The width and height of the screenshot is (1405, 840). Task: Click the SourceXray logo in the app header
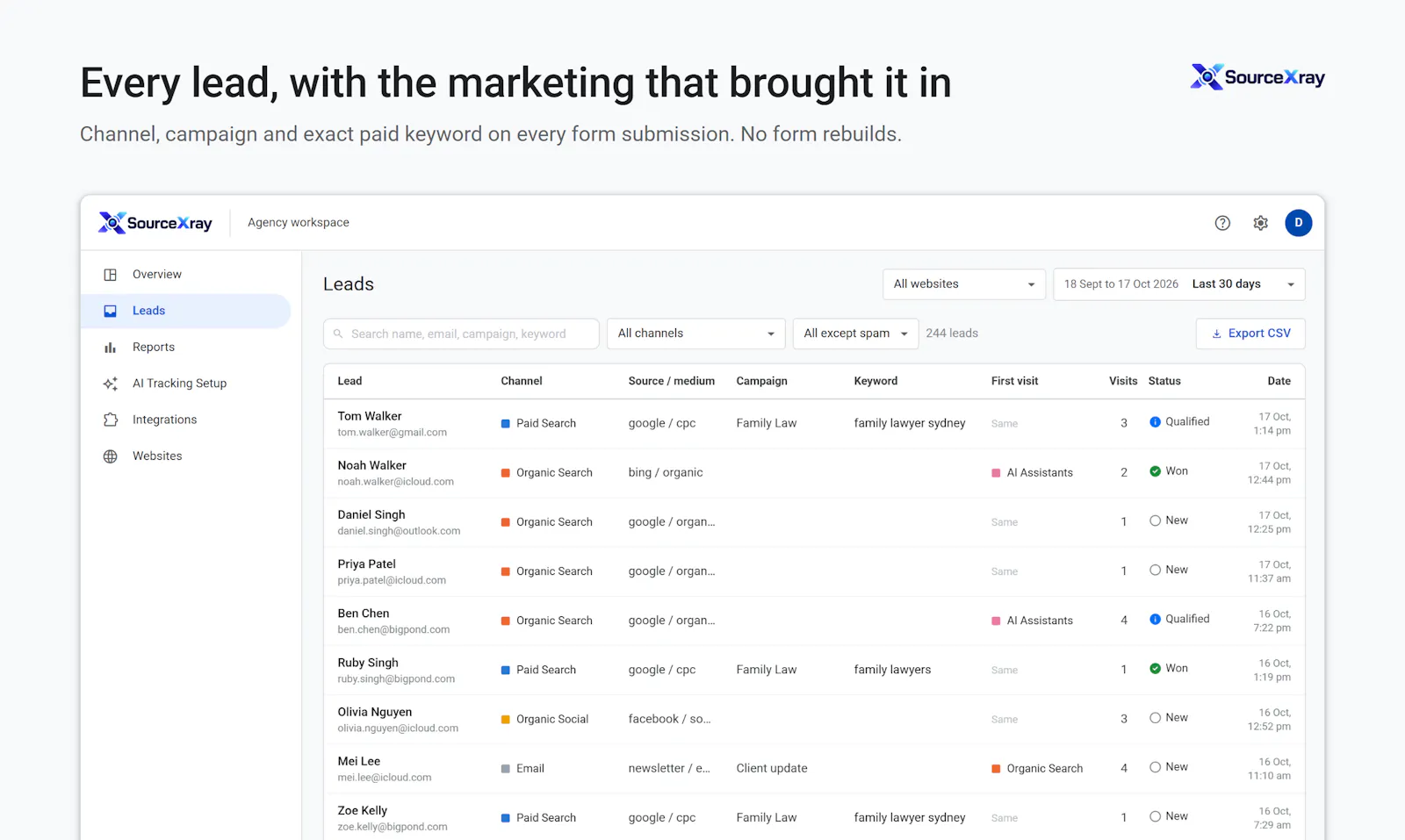pyautogui.click(x=155, y=223)
